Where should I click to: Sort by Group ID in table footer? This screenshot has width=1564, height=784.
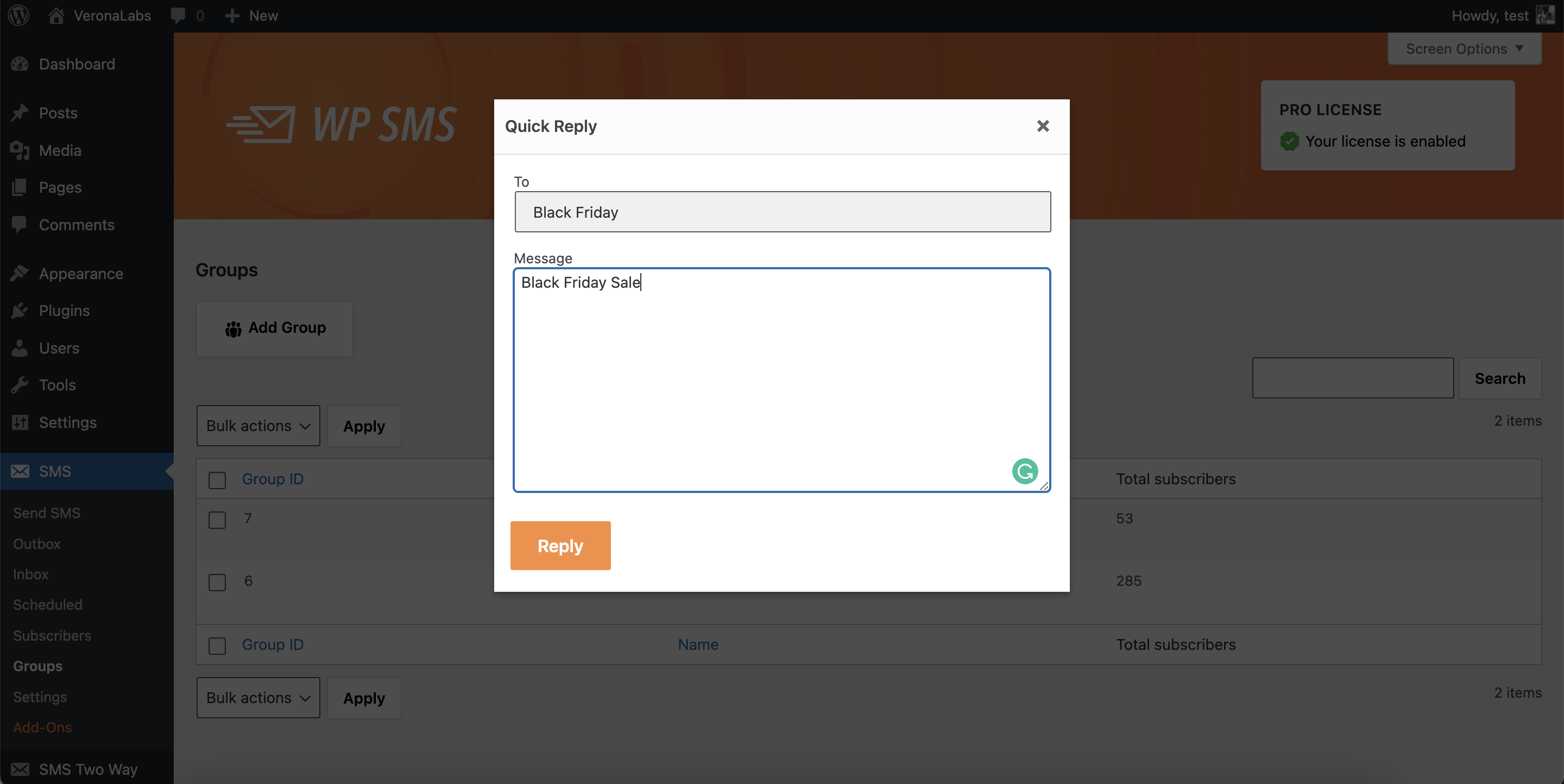(273, 644)
